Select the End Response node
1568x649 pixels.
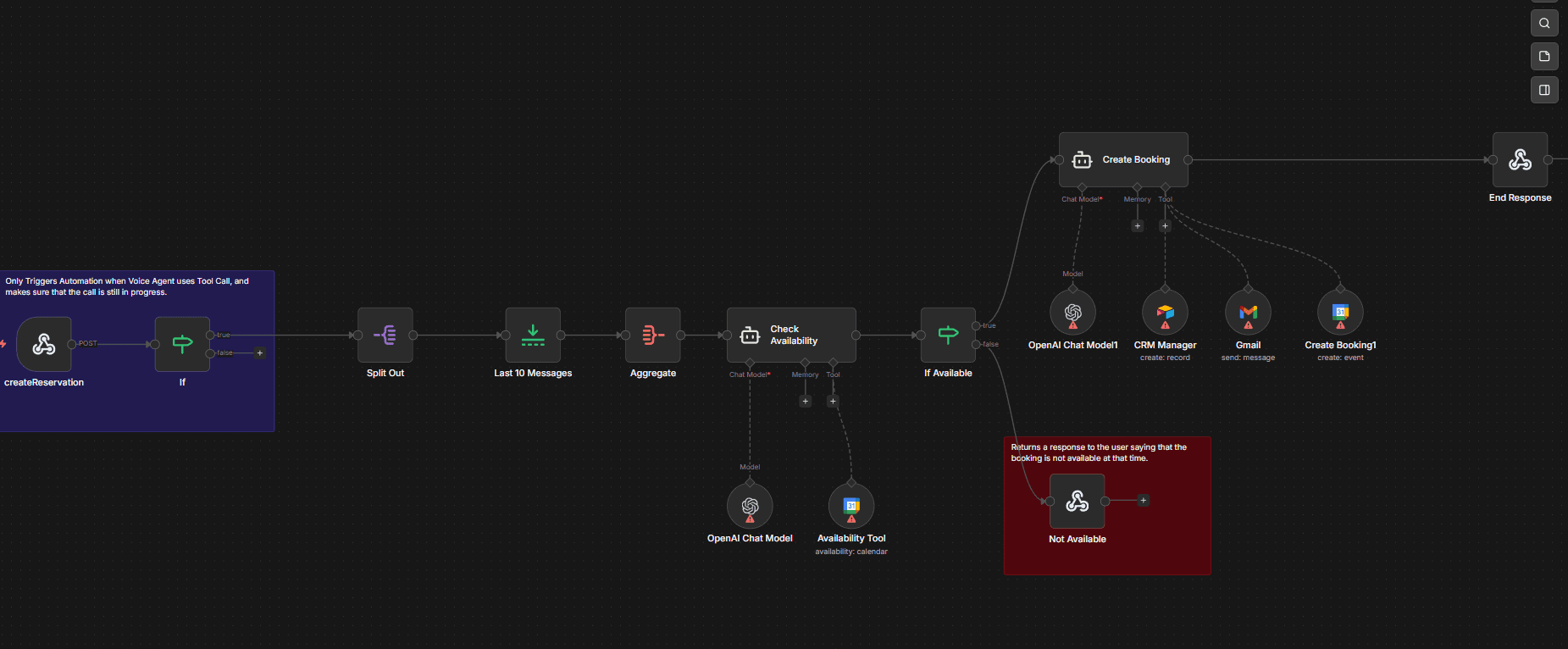(x=1520, y=159)
